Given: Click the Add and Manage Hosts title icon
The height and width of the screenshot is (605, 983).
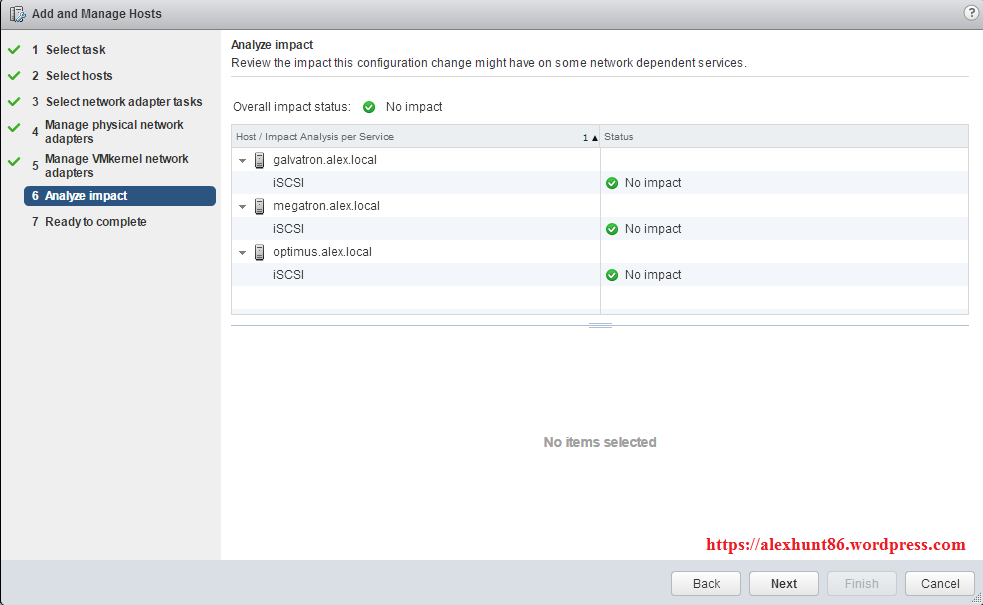Looking at the screenshot, I should [17, 14].
